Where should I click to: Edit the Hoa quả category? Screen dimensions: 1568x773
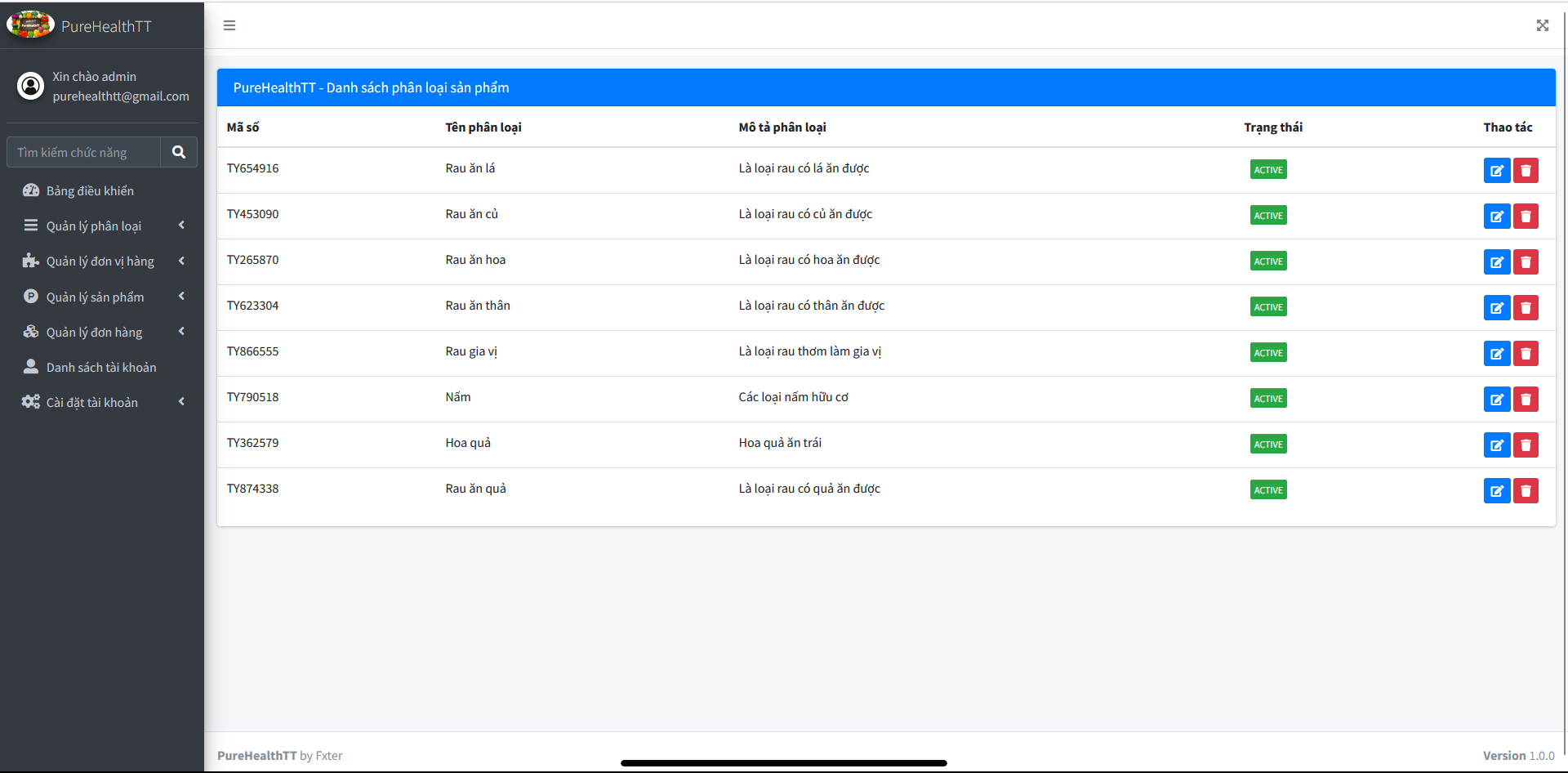[1497, 445]
